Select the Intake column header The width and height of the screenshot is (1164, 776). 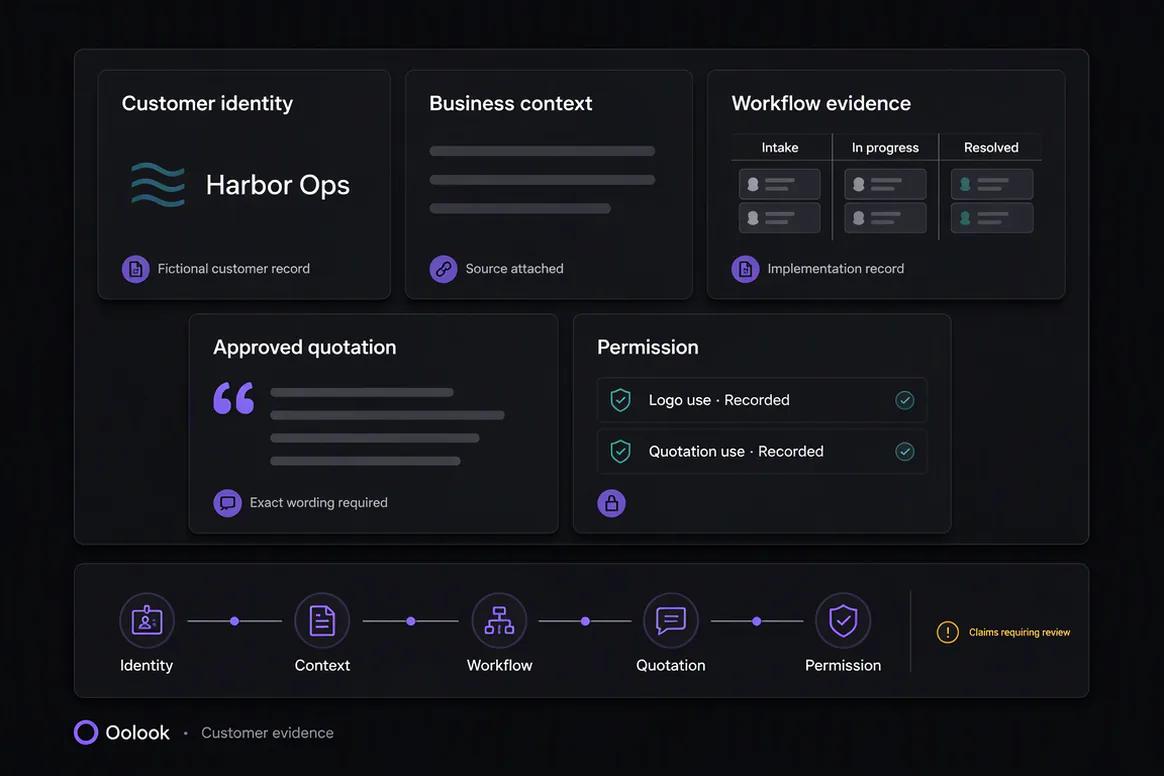[780, 147]
